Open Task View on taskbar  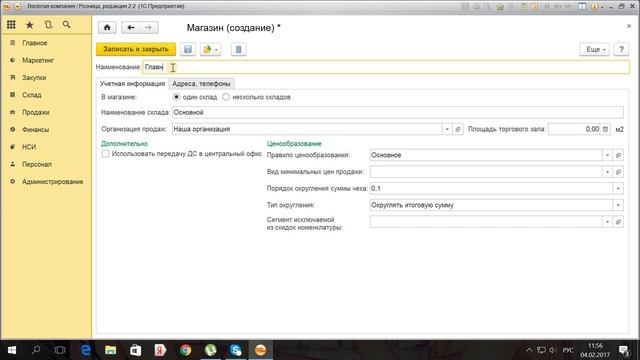60,350
